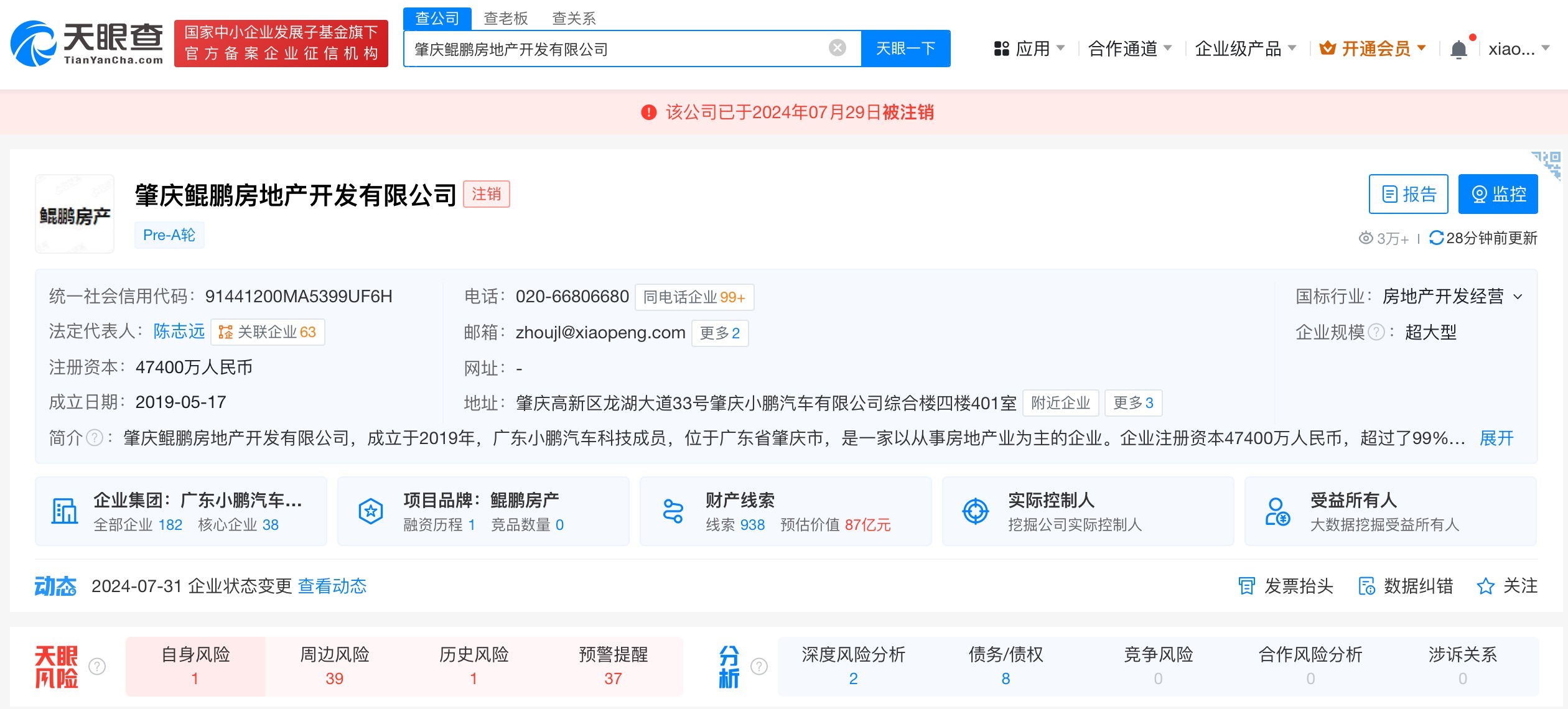The image size is (1568, 709).
Task: Click the 天眼查 logo
Action: click(87, 44)
